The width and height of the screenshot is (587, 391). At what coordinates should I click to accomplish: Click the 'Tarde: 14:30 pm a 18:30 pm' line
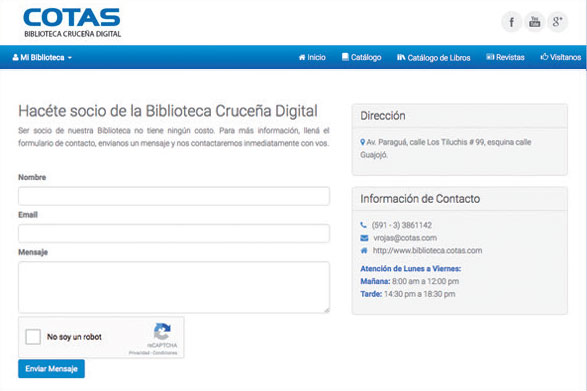408,294
